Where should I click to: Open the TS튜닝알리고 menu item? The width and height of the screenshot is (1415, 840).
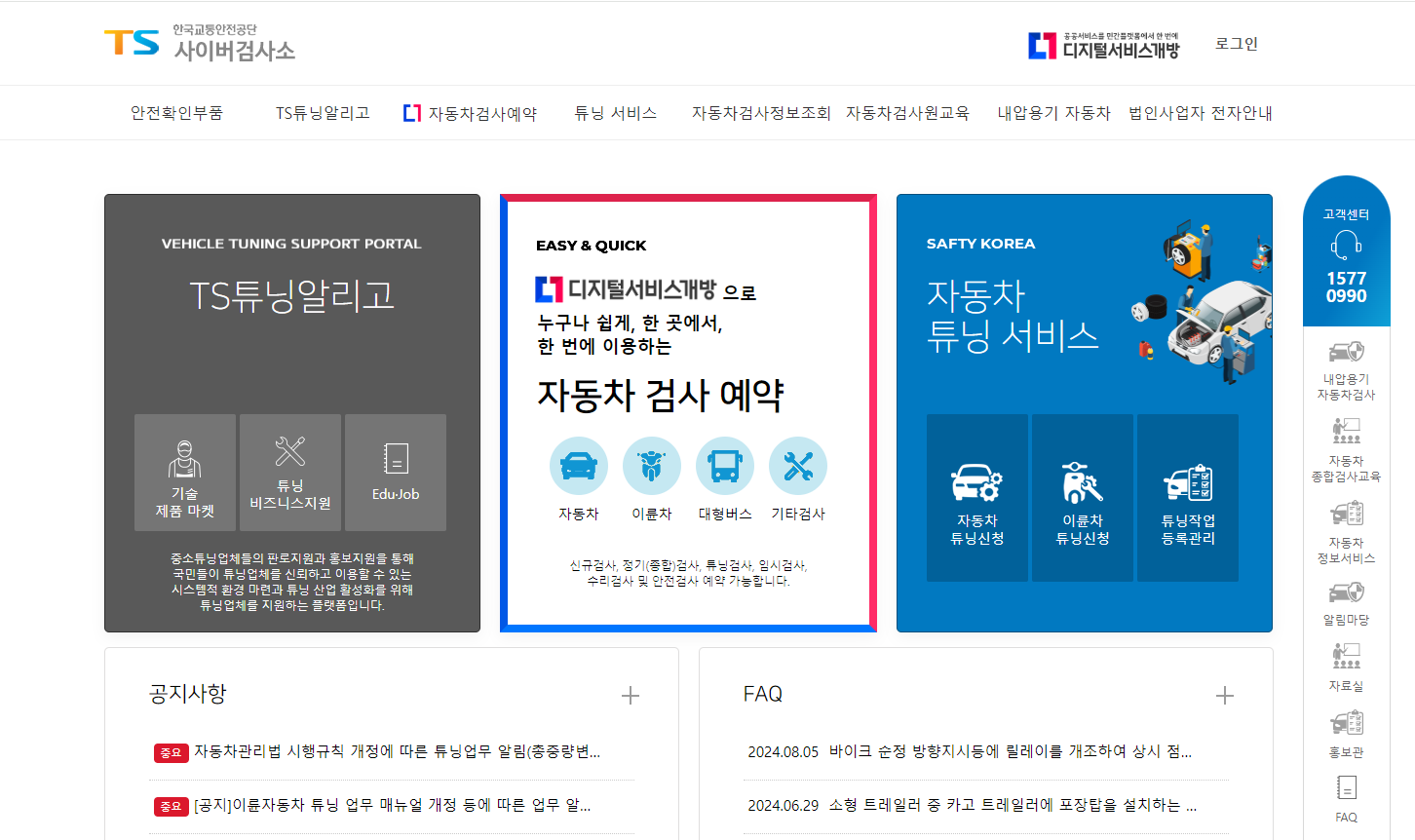(323, 113)
